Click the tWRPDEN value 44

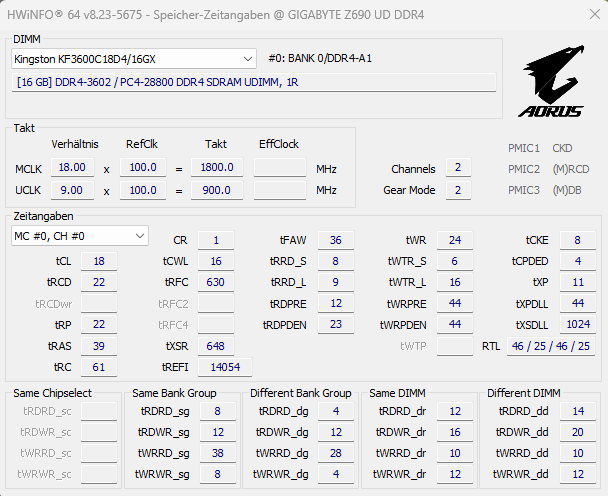pyautogui.click(x=455, y=325)
